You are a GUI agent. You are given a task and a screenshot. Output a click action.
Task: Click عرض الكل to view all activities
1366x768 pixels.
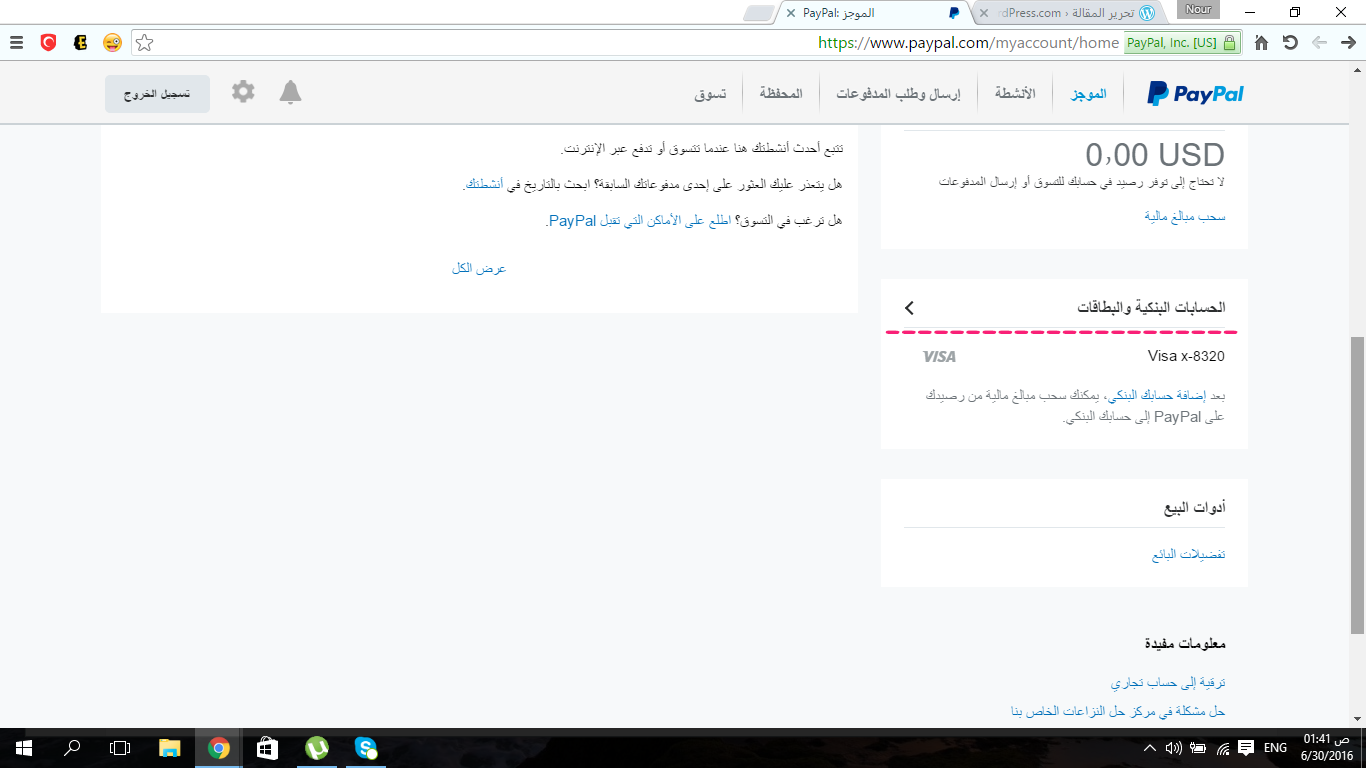tap(479, 267)
